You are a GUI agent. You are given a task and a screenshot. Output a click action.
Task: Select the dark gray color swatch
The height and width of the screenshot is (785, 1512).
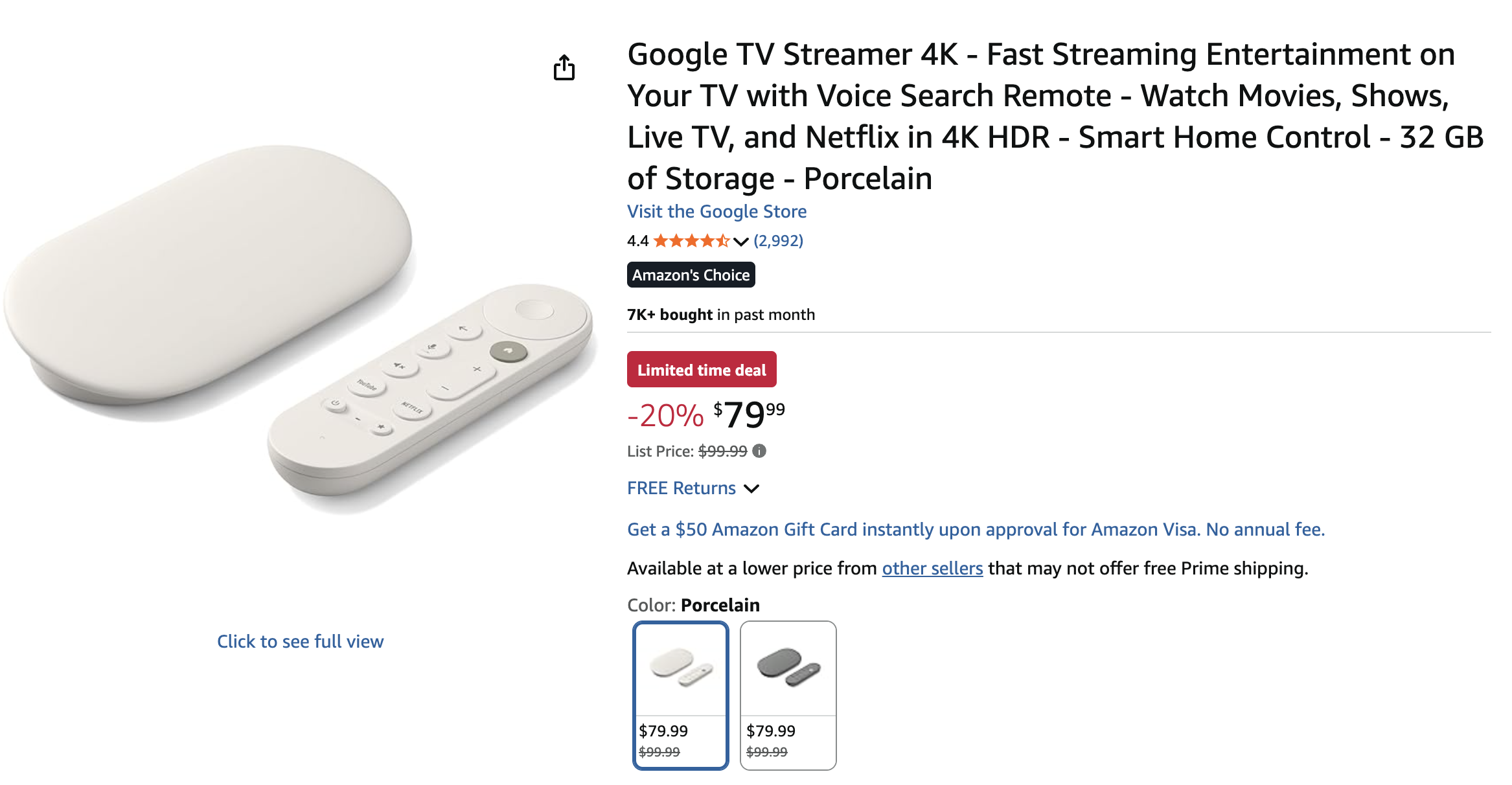click(x=788, y=694)
